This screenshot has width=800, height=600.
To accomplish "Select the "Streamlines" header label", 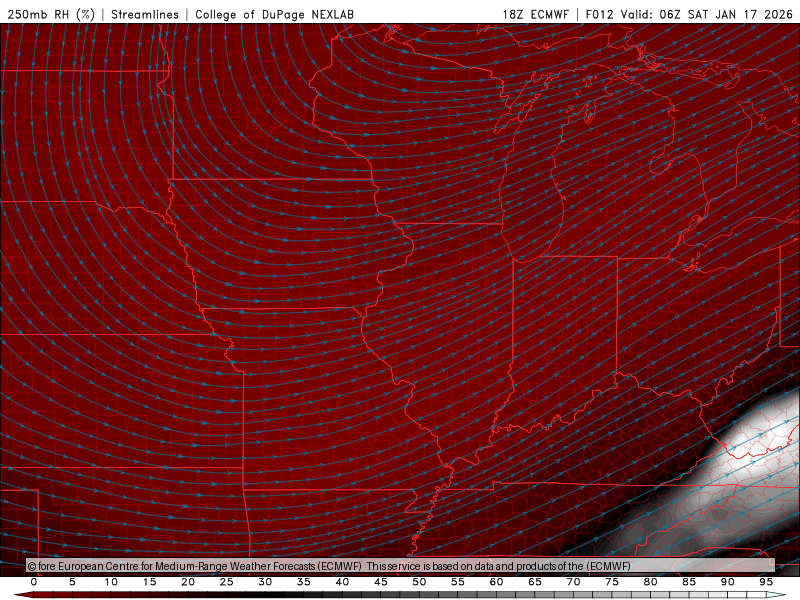I will 145,14.
